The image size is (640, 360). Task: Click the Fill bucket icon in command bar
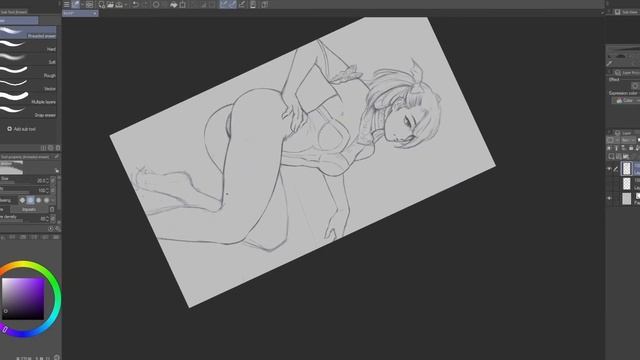pos(174,5)
